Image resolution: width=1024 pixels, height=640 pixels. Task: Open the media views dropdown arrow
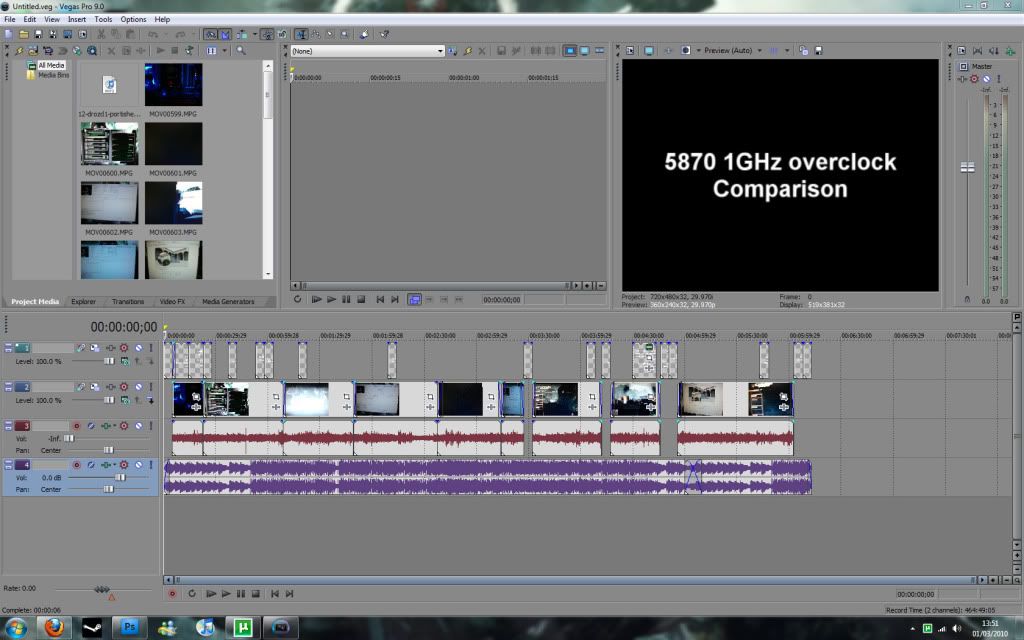(225, 50)
